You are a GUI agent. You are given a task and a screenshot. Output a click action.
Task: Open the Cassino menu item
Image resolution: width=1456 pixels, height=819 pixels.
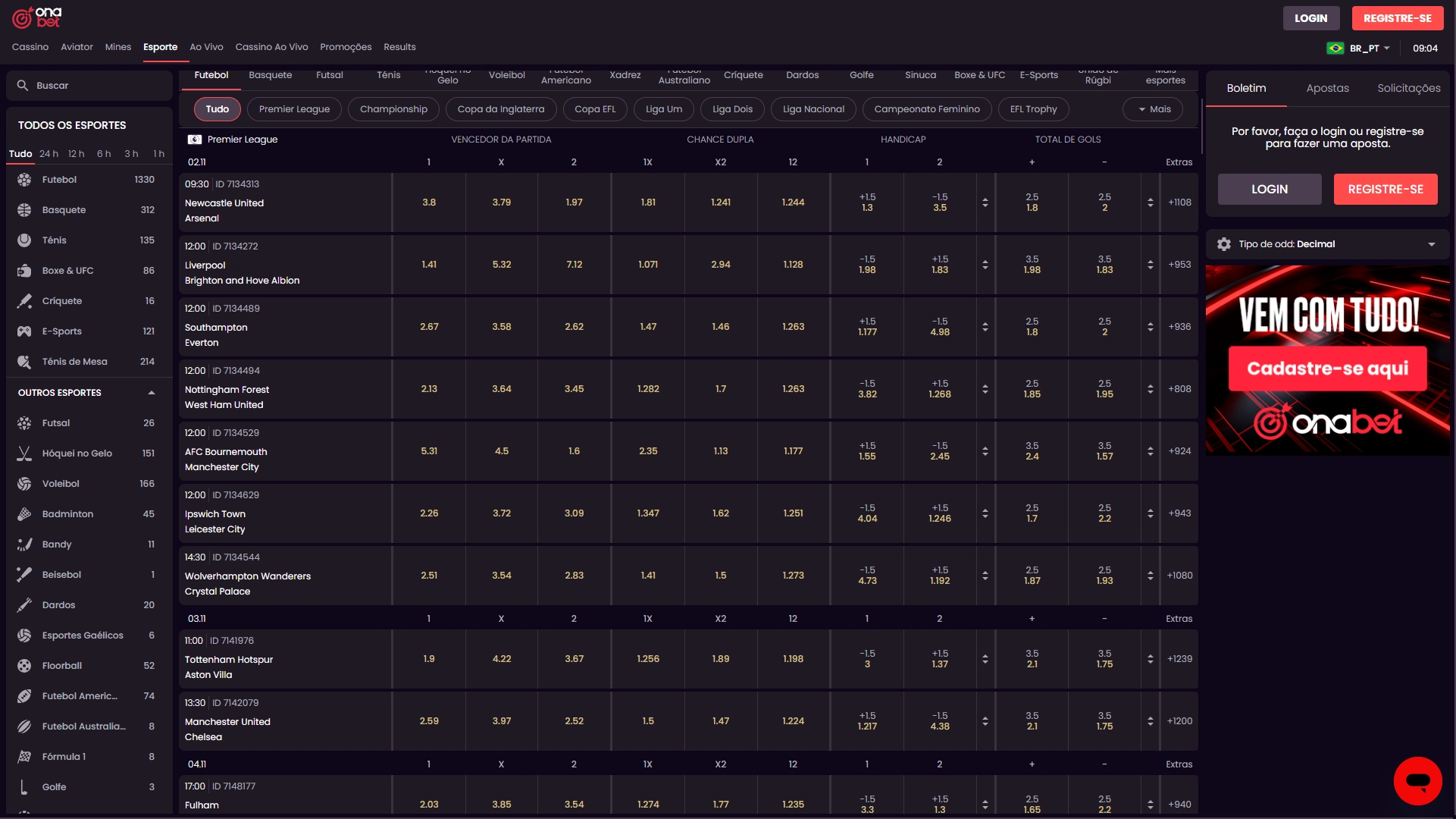pos(30,47)
